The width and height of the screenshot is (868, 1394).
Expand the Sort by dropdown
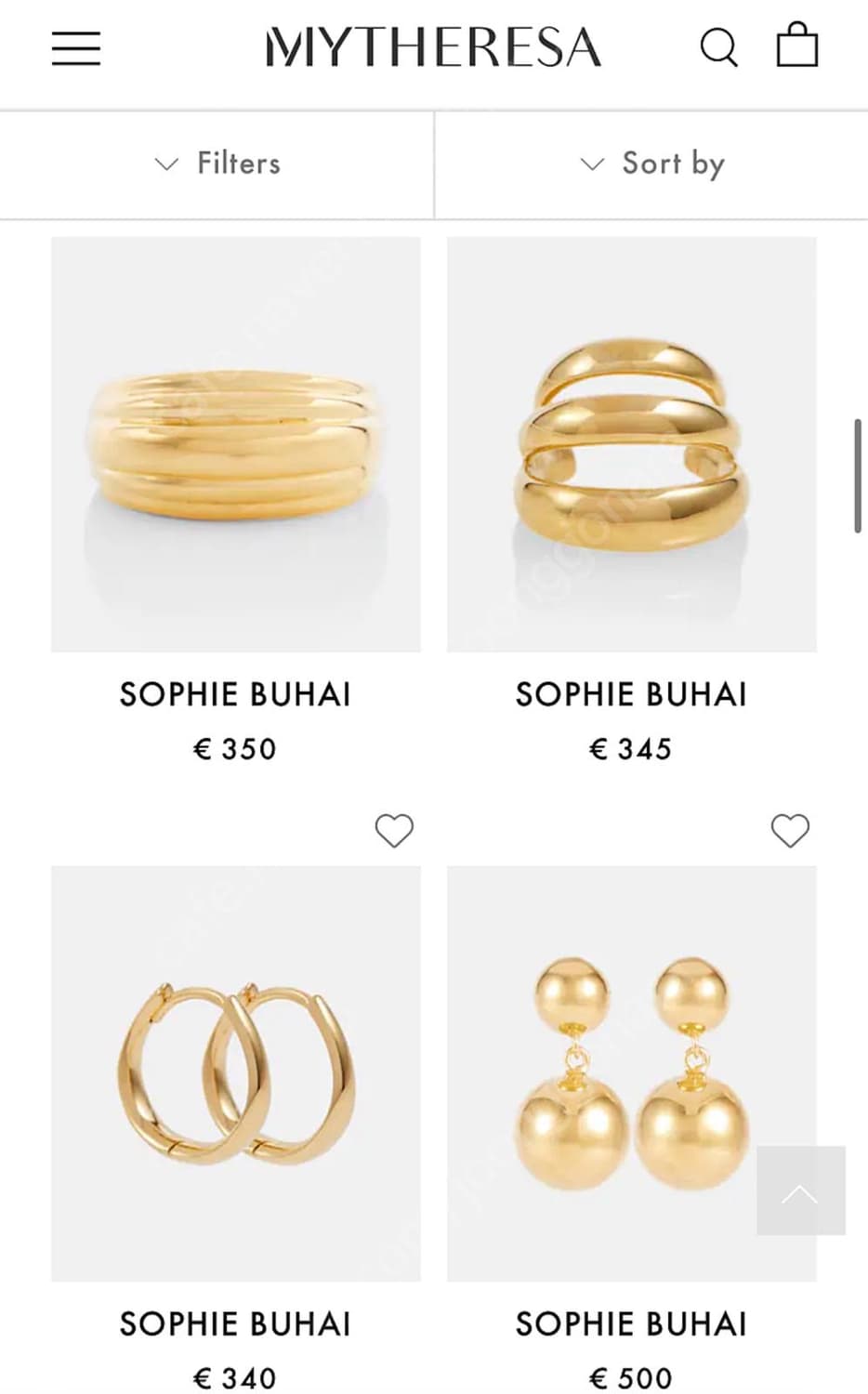click(651, 164)
